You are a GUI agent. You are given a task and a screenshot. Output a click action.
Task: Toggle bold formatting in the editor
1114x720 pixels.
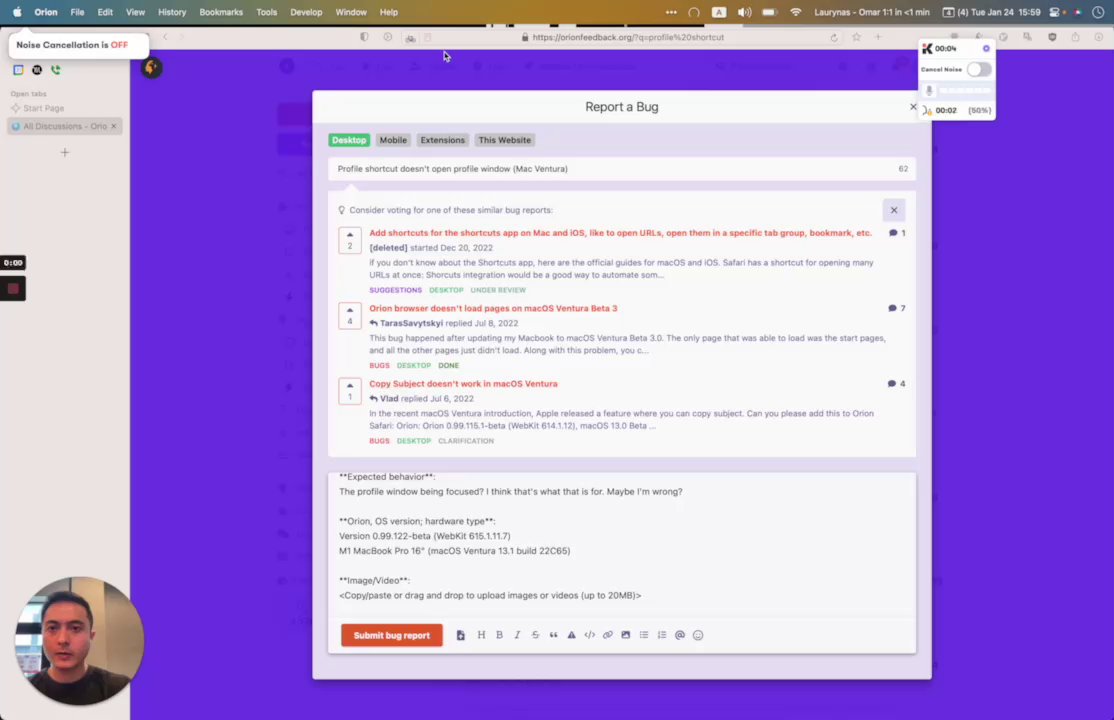(x=499, y=635)
